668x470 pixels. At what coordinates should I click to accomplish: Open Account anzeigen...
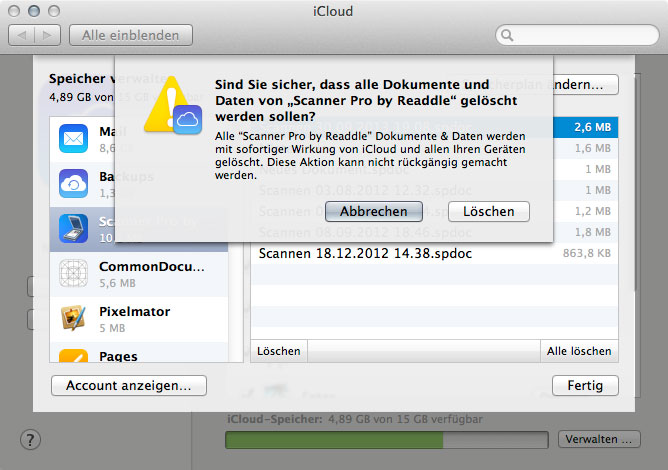pos(129,386)
